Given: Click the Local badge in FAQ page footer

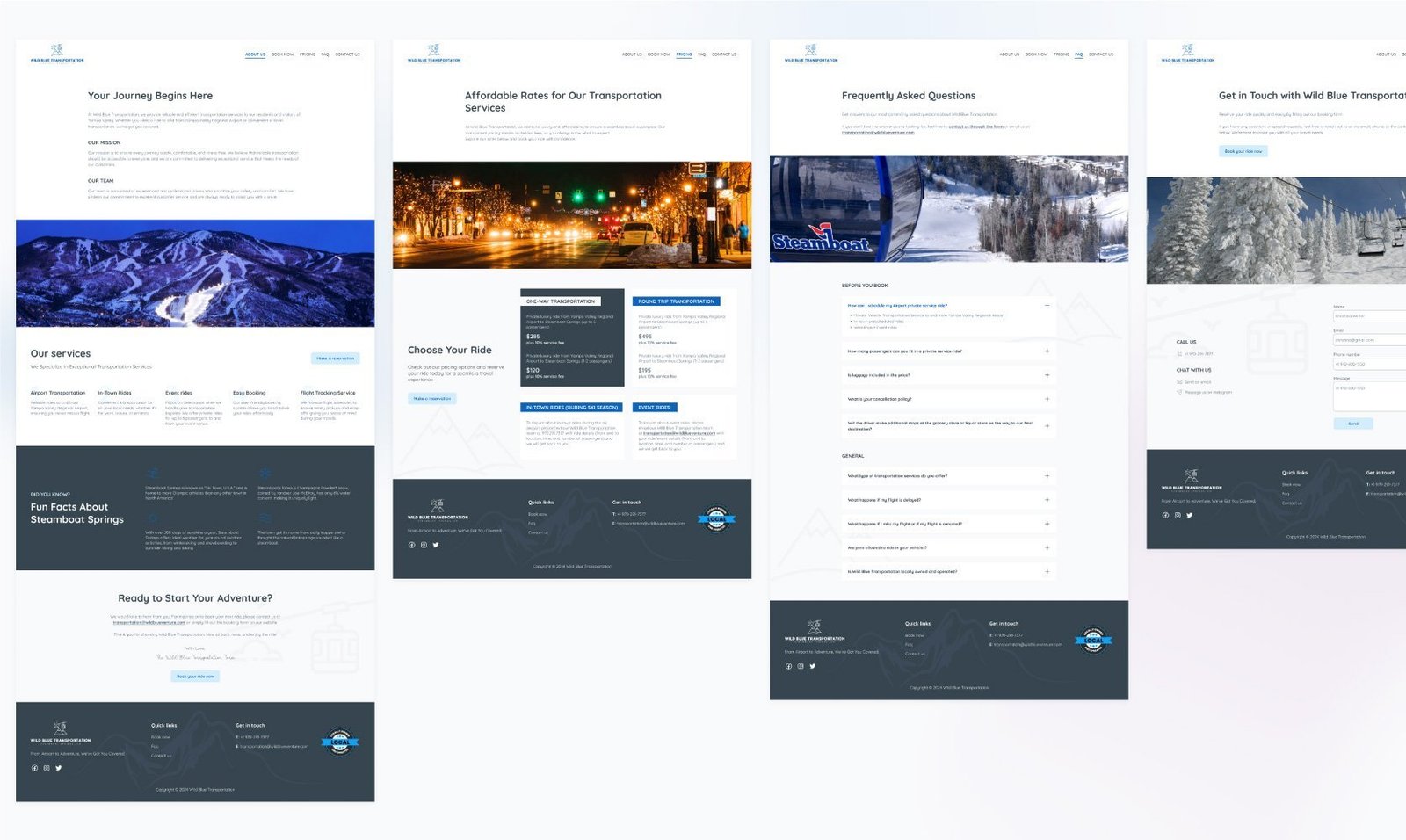Looking at the screenshot, I should tap(1094, 641).
